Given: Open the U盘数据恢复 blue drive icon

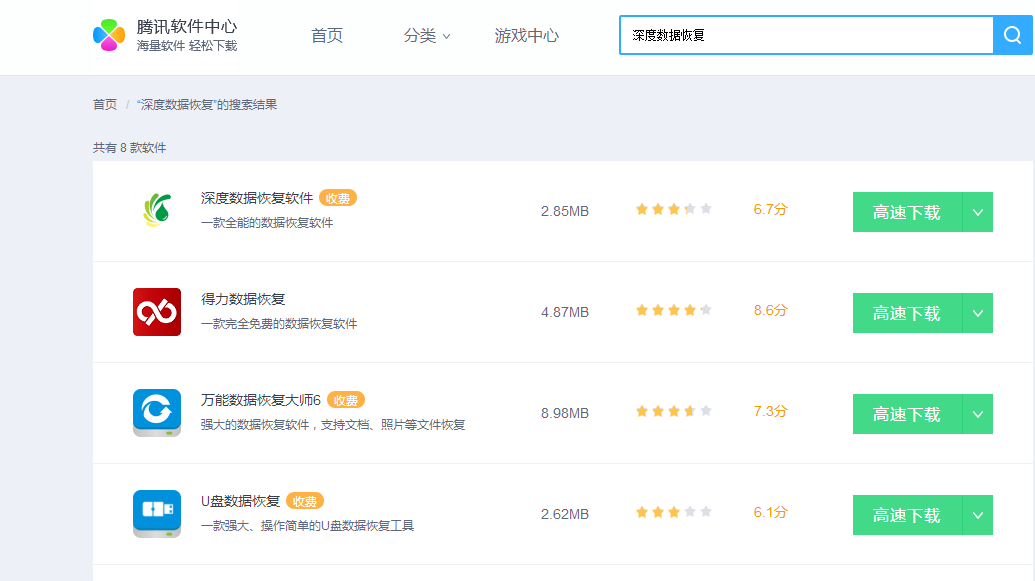Looking at the screenshot, I should (157, 514).
